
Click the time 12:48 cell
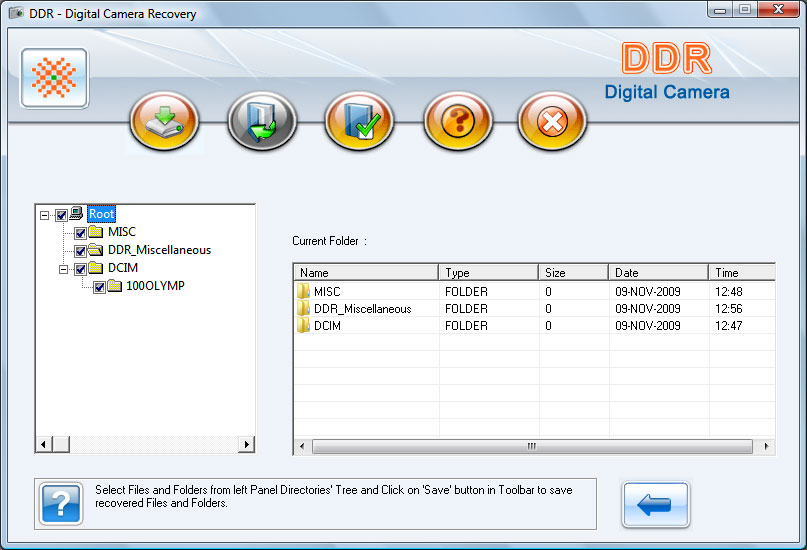point(729,292)
